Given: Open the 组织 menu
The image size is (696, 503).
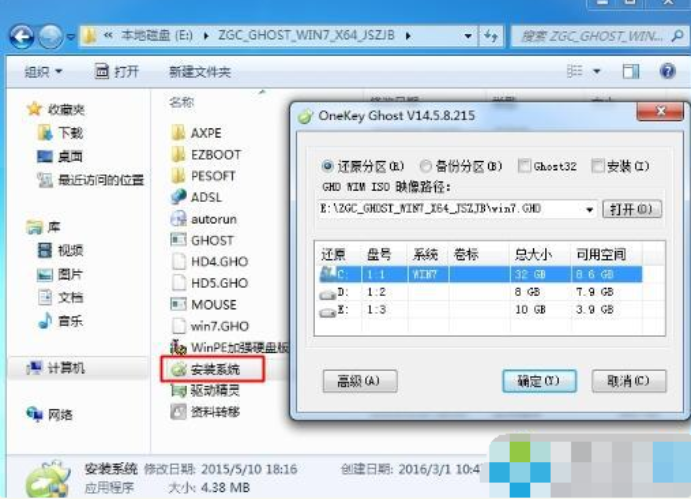Looking at the screenshot, I should tap(43, 71).
